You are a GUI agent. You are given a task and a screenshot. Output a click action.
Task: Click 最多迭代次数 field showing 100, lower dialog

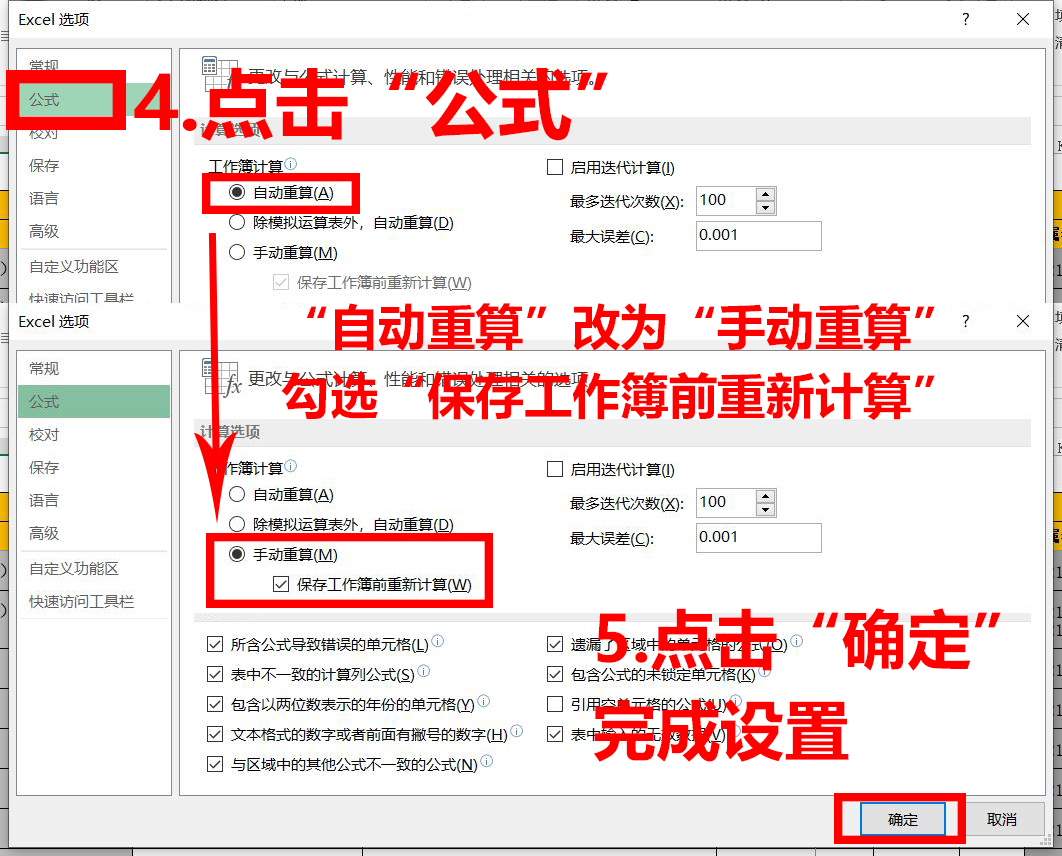coord(726,503)
